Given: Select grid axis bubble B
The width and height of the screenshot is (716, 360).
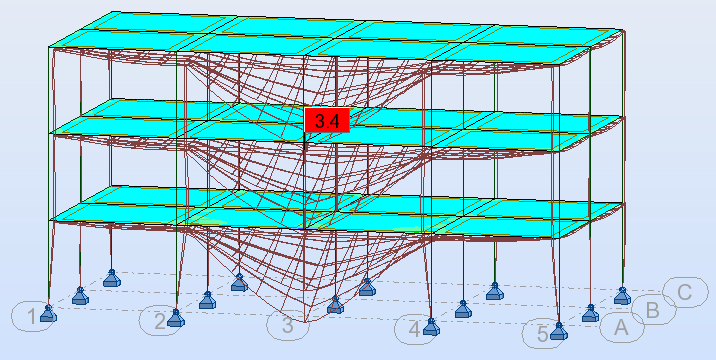Looking at the screenshot, I should (653, 310).
